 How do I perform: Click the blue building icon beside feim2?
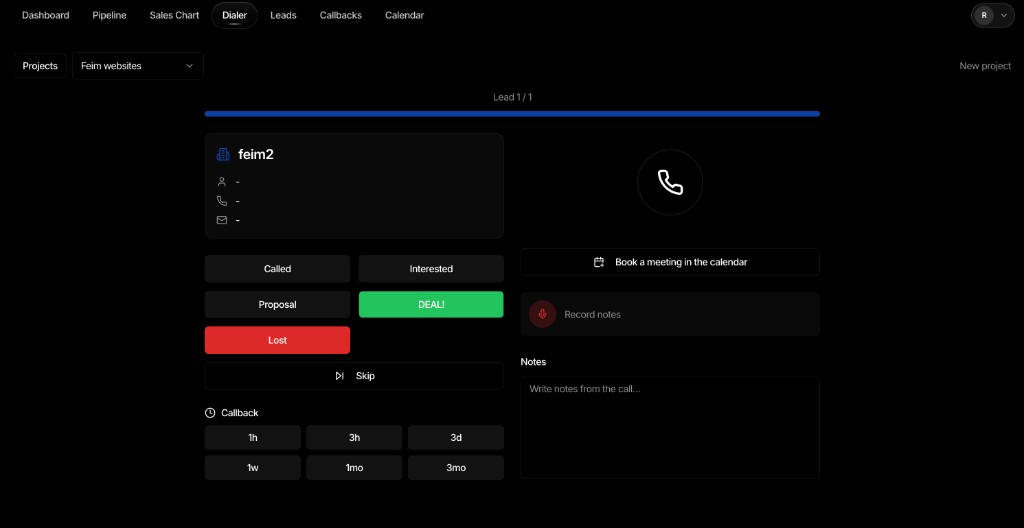[223, 154]
